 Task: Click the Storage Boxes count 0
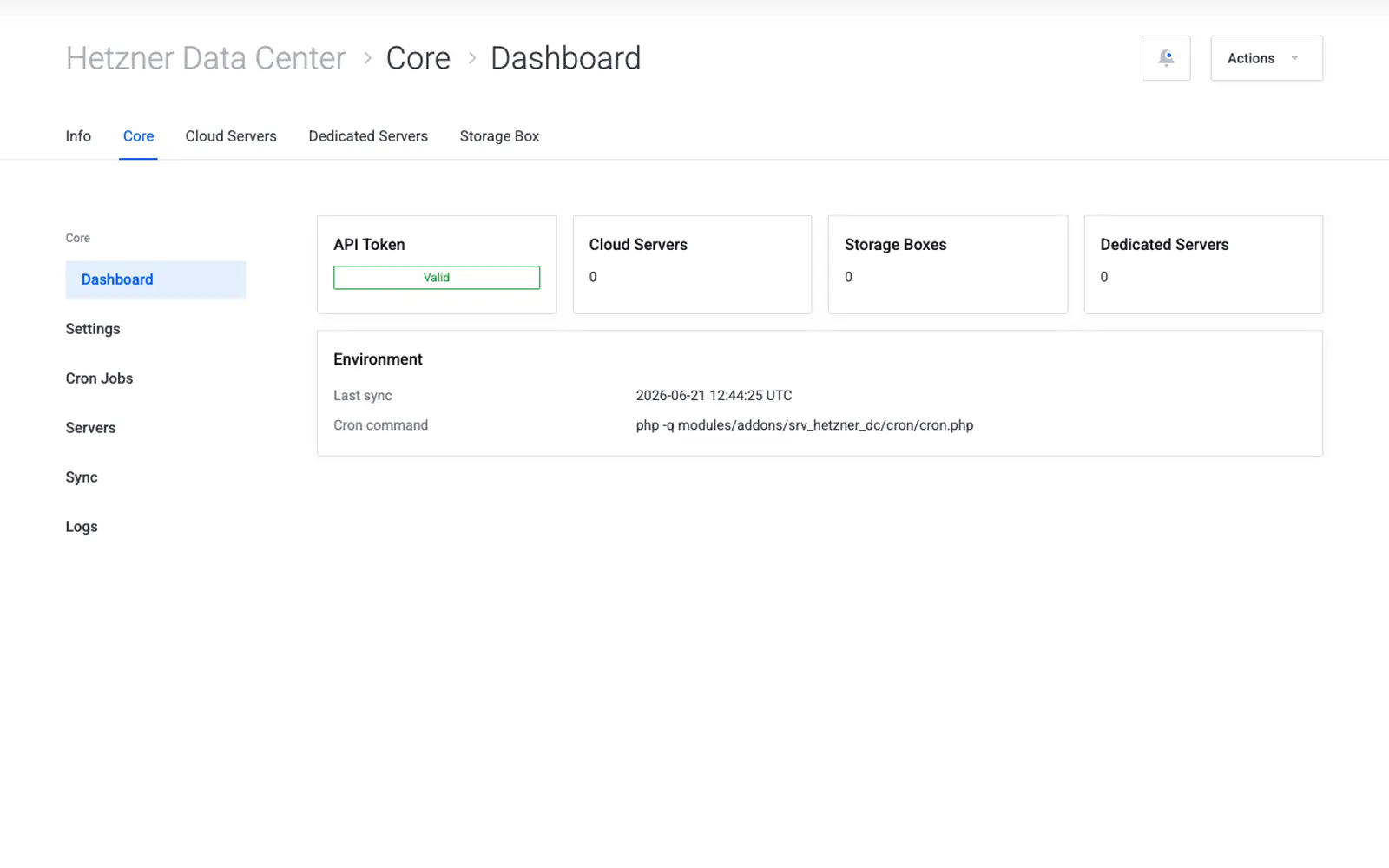(848, 277)
